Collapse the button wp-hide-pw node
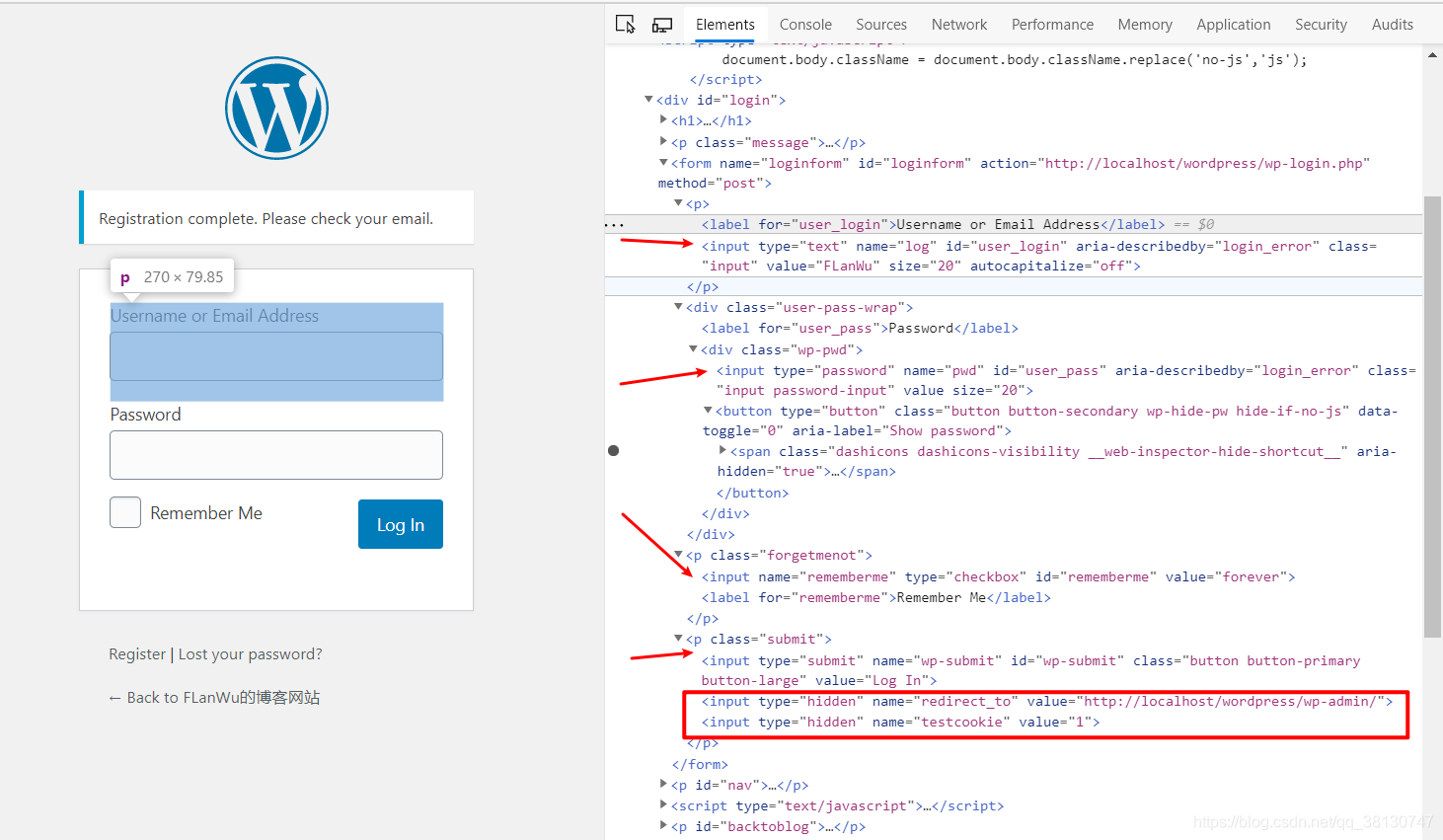The image size is (1443, 840). (x=708, y=411)
